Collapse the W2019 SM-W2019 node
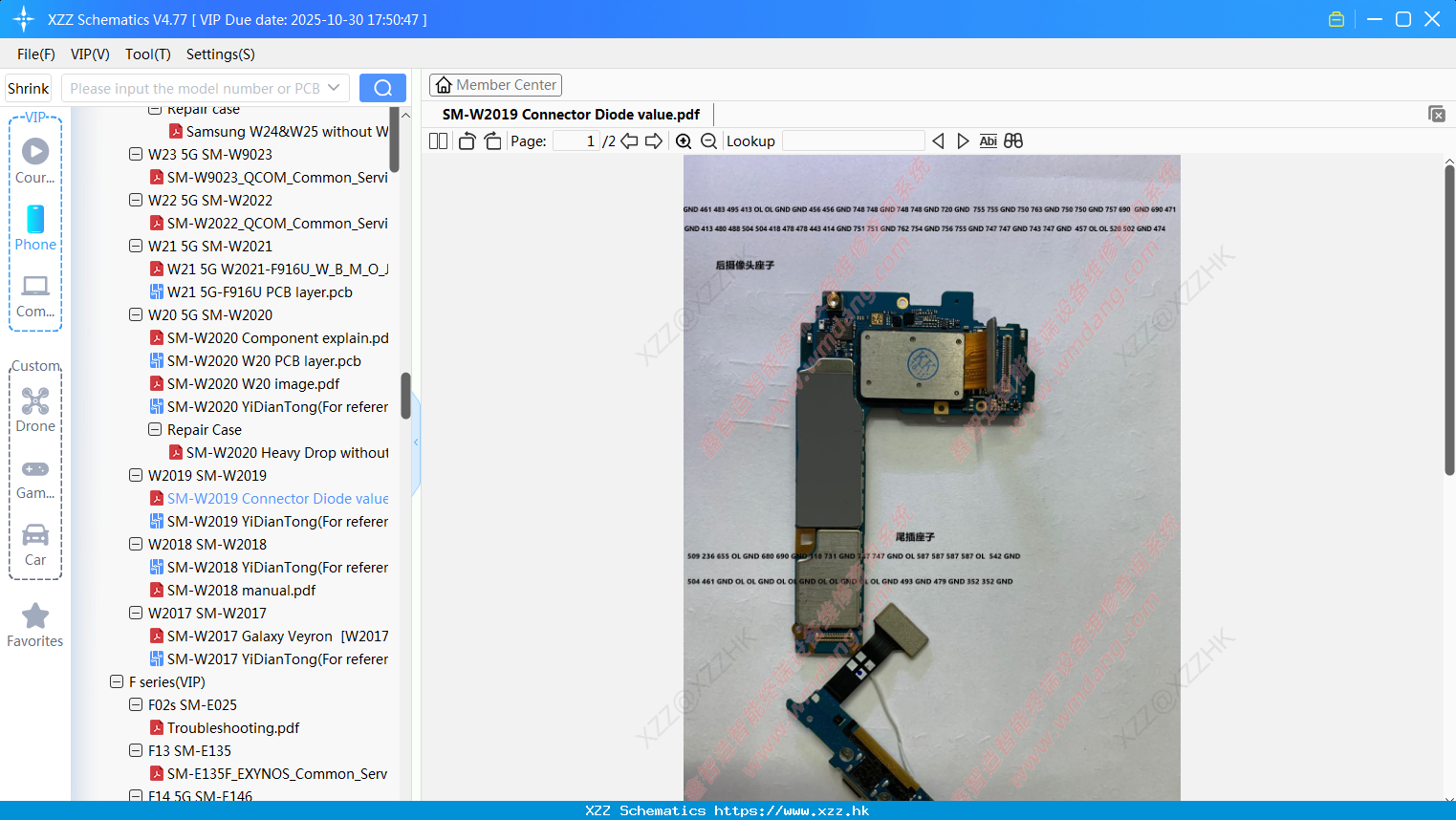Screen dimensions: 1456x820 click(x=136, y=475)
